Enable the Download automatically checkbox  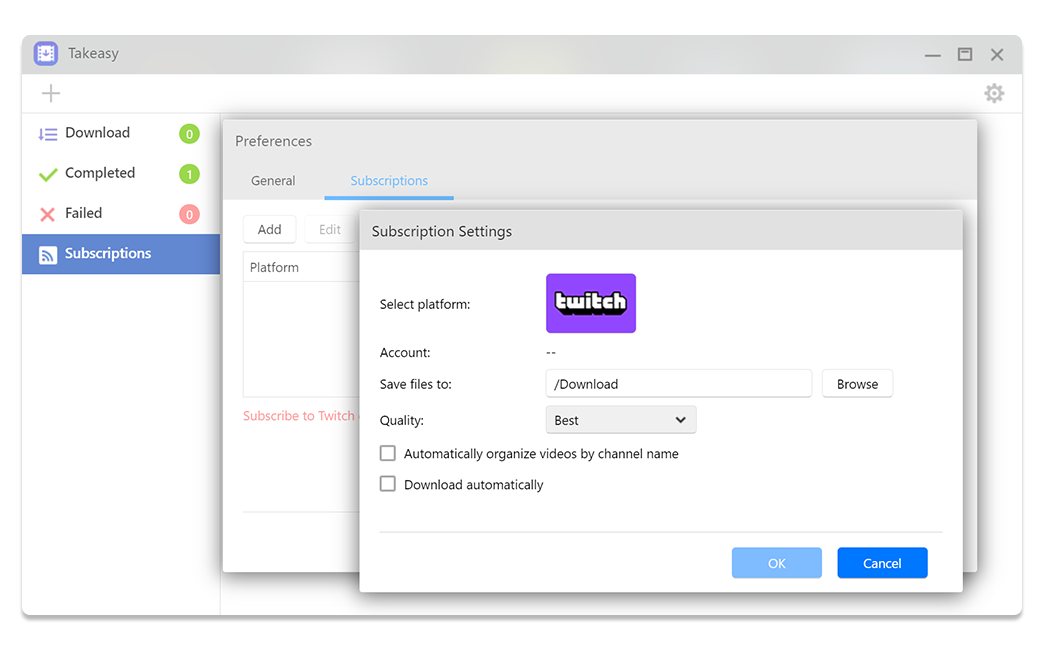(388, 484)
